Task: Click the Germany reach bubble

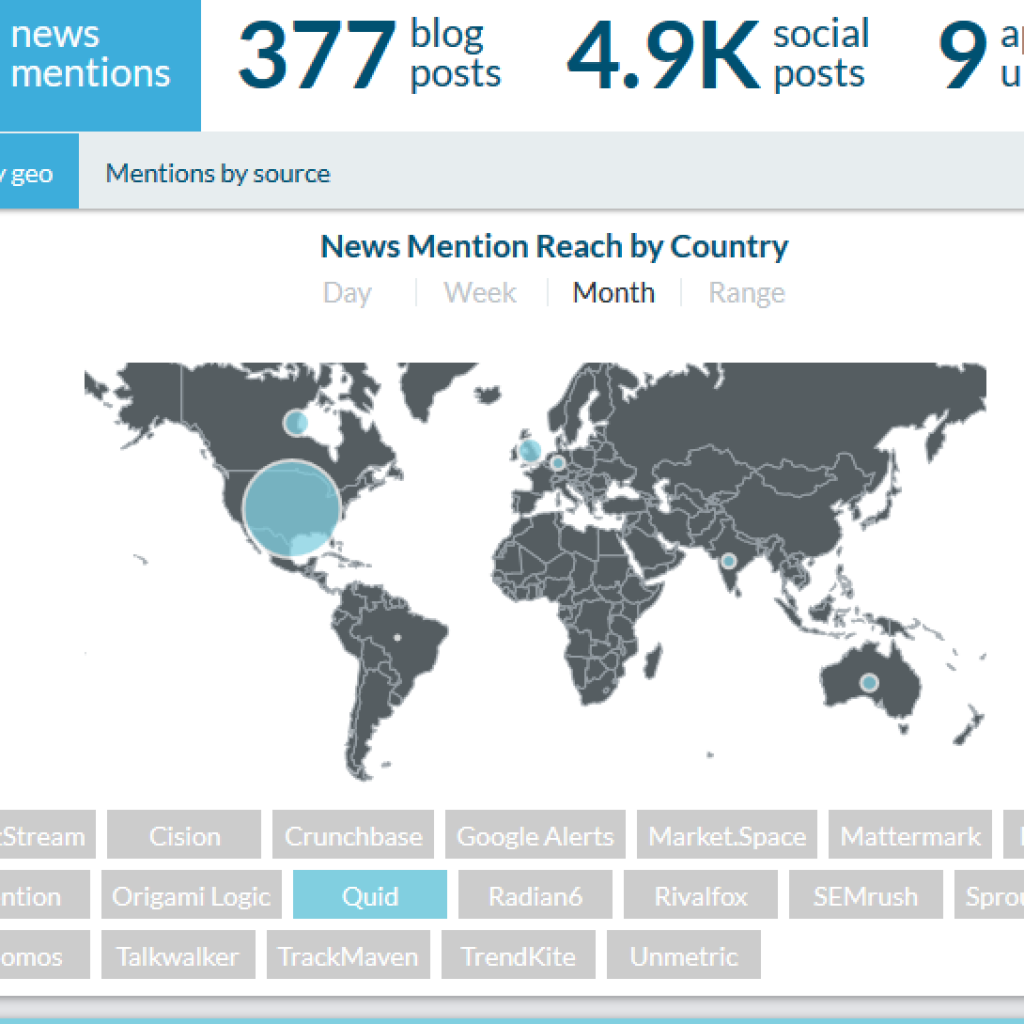Action: pos(558,463)
